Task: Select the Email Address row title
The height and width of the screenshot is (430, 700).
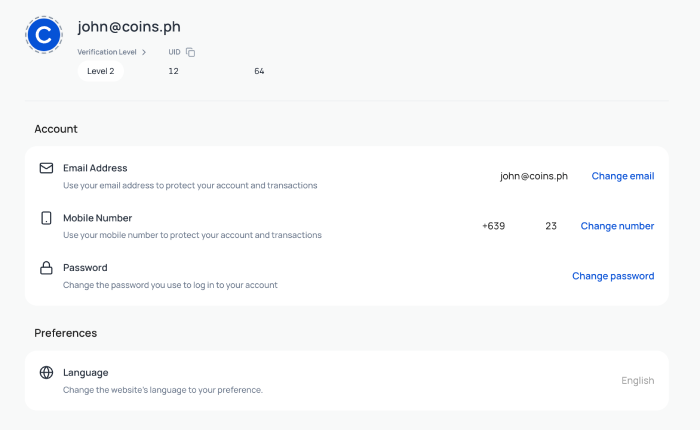Action: pyautogui.click(x=95, y=168)
